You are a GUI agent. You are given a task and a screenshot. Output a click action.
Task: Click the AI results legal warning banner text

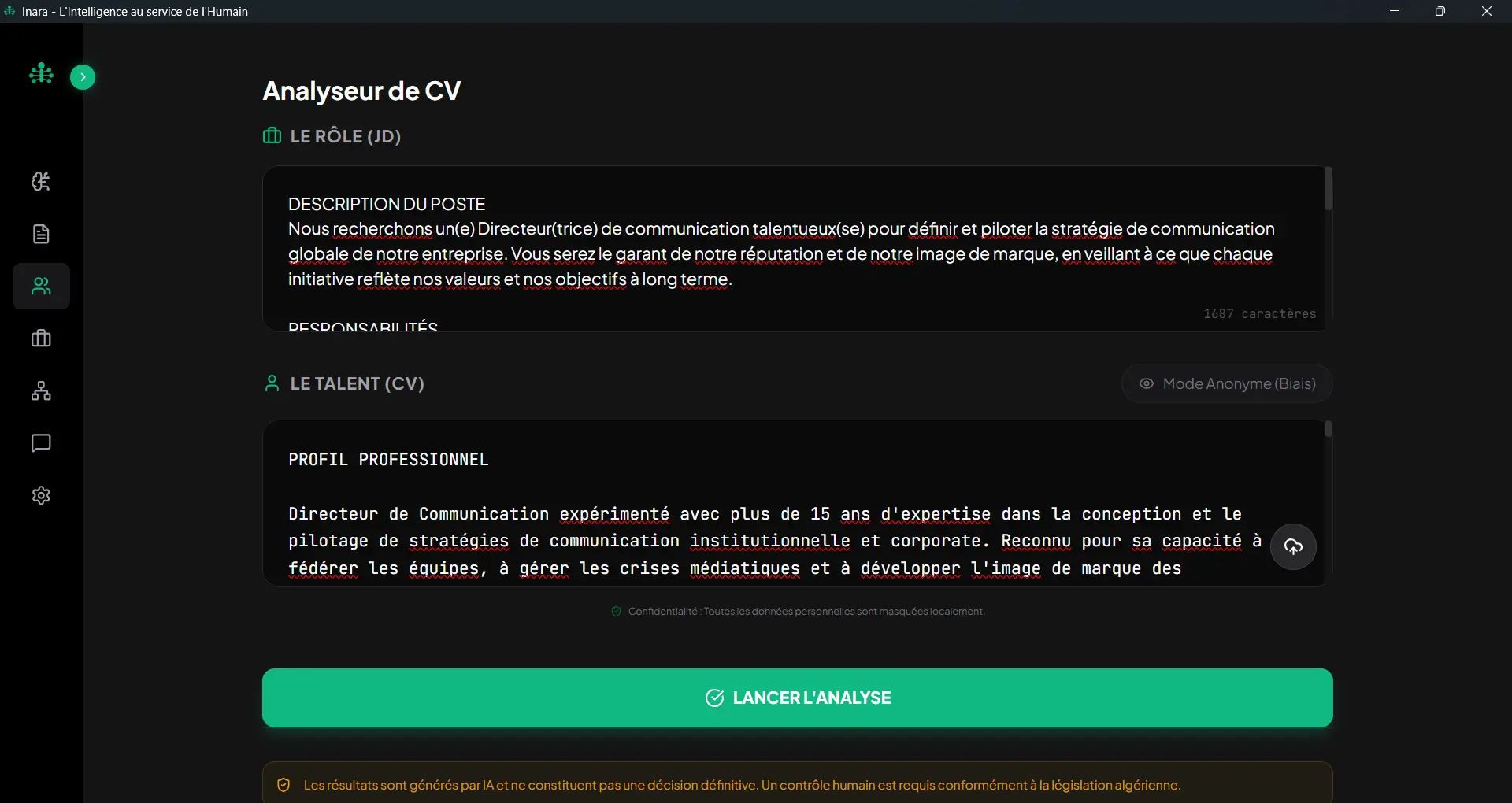coord(742,785)
